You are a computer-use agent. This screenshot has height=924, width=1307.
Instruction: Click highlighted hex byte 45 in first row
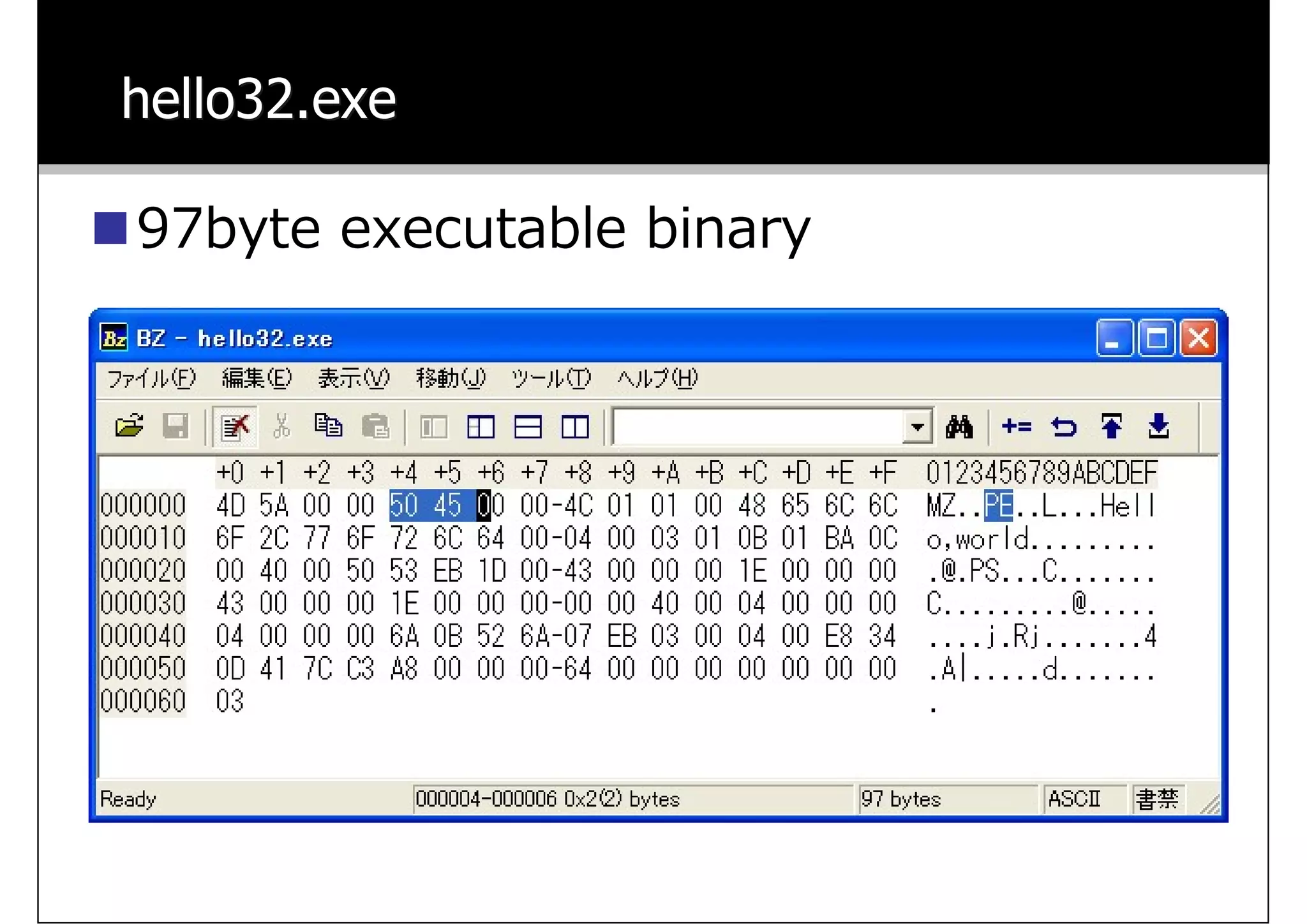[447, 505]
